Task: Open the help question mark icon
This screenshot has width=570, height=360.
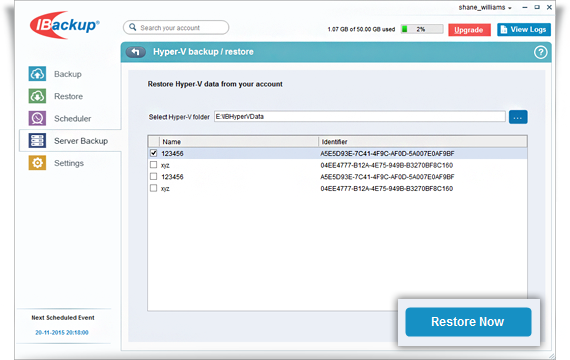Action: [x=540, y=52]
